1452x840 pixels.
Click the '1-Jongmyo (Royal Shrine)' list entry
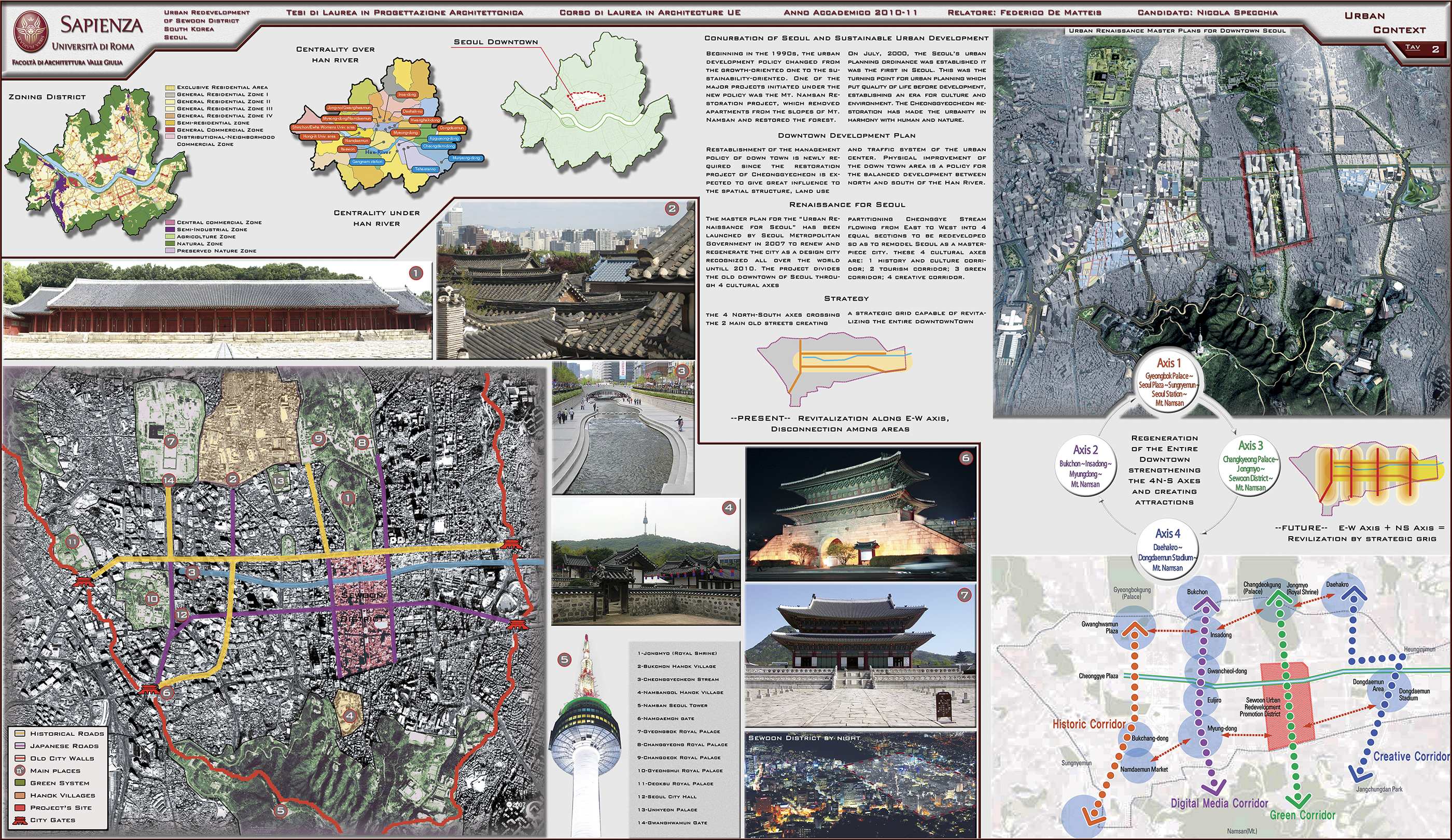tap(677, 653)
